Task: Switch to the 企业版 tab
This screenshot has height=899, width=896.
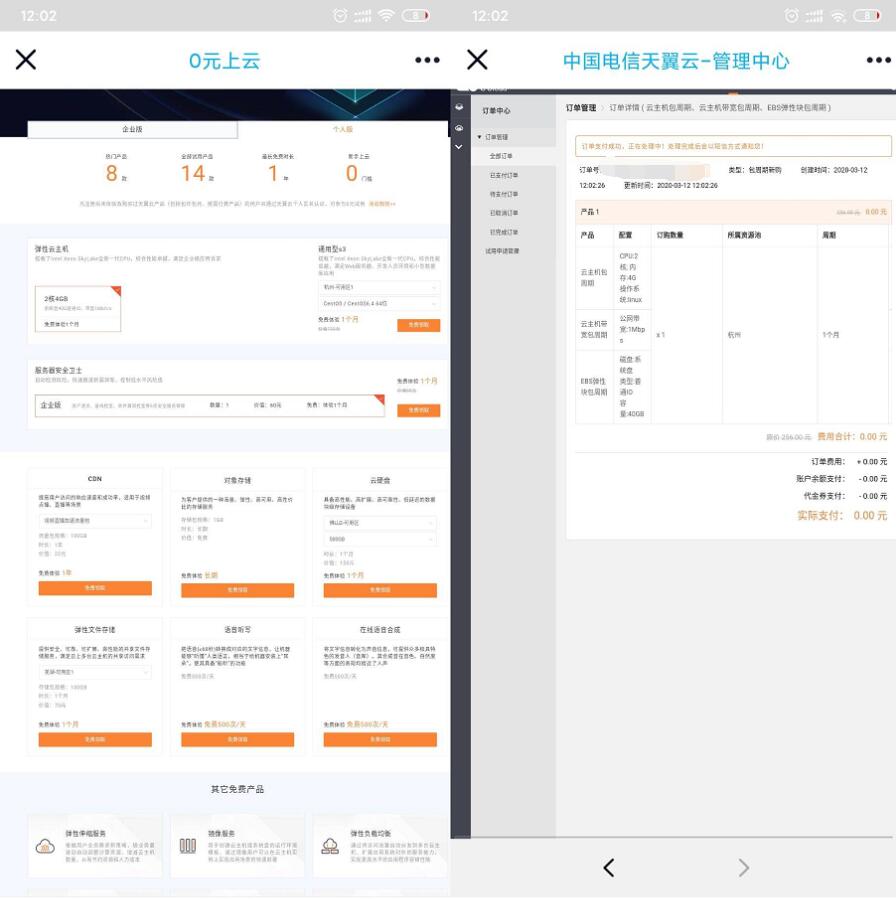Action: tap(132, 129)
